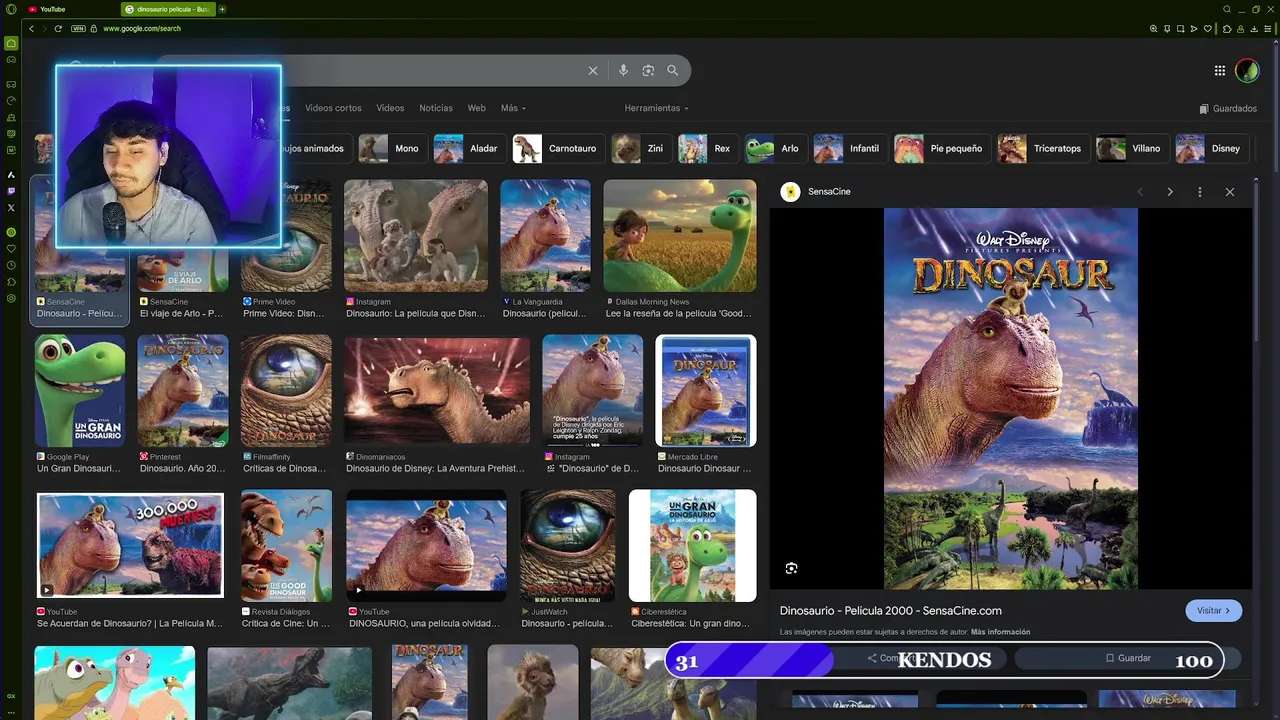Open Guardados saved items
This screenshot has height=720, width=1280.
(1228, 108)
